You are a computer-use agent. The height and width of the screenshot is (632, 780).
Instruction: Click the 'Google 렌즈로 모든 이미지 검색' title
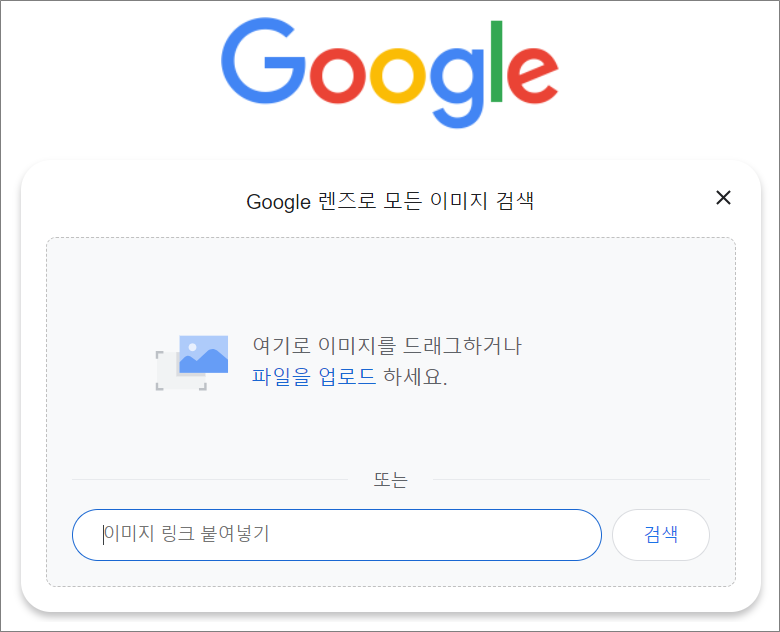coord(390,201)
